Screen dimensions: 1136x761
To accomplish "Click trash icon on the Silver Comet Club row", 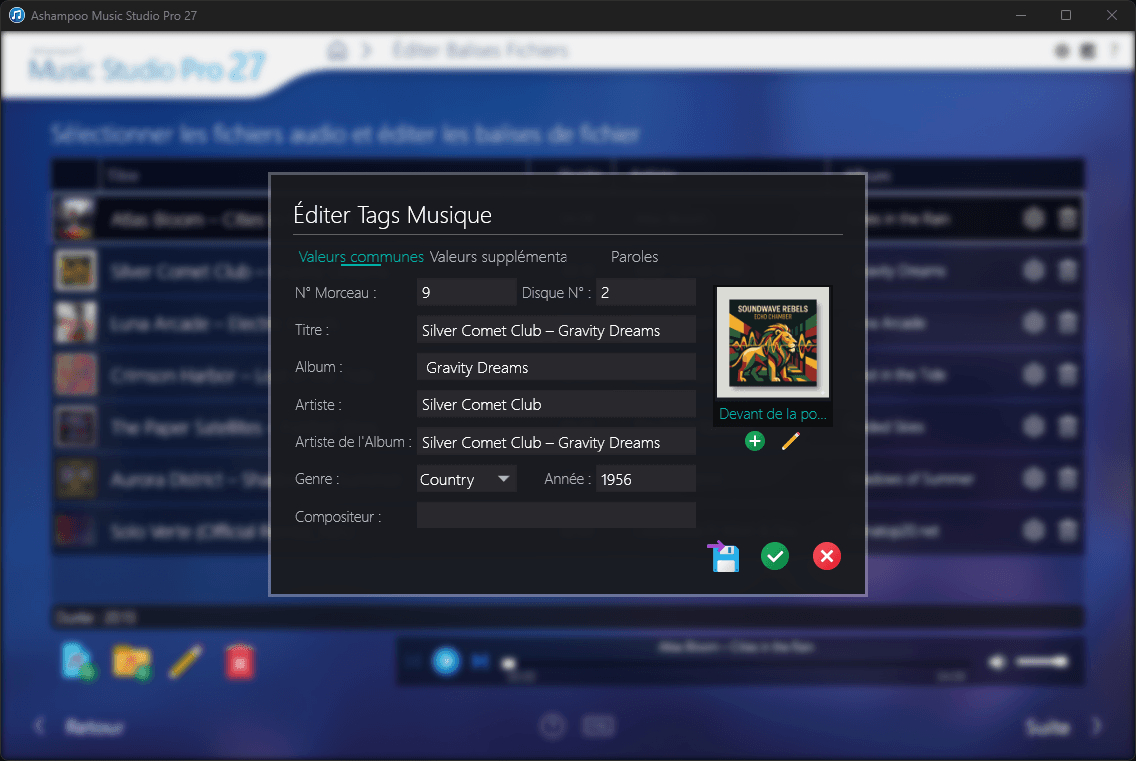I will click(1067, 270).
